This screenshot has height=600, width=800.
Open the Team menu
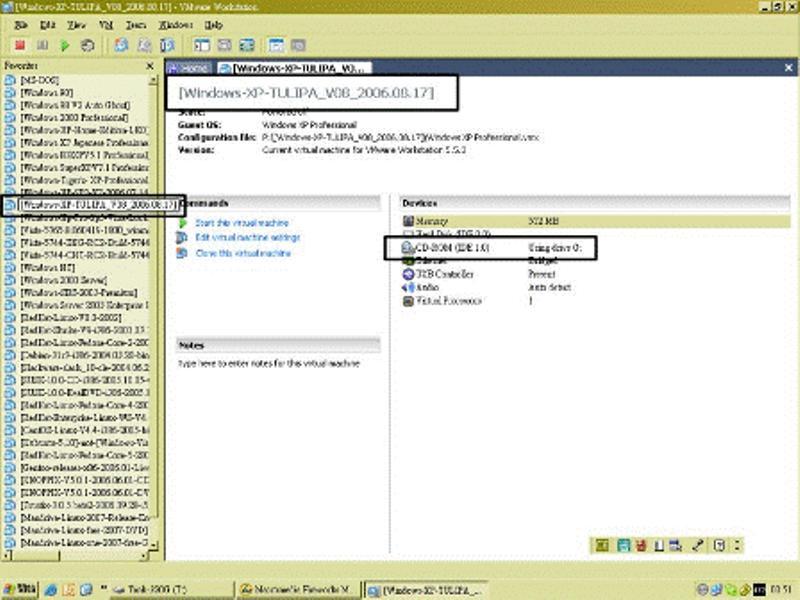point(136,24)
